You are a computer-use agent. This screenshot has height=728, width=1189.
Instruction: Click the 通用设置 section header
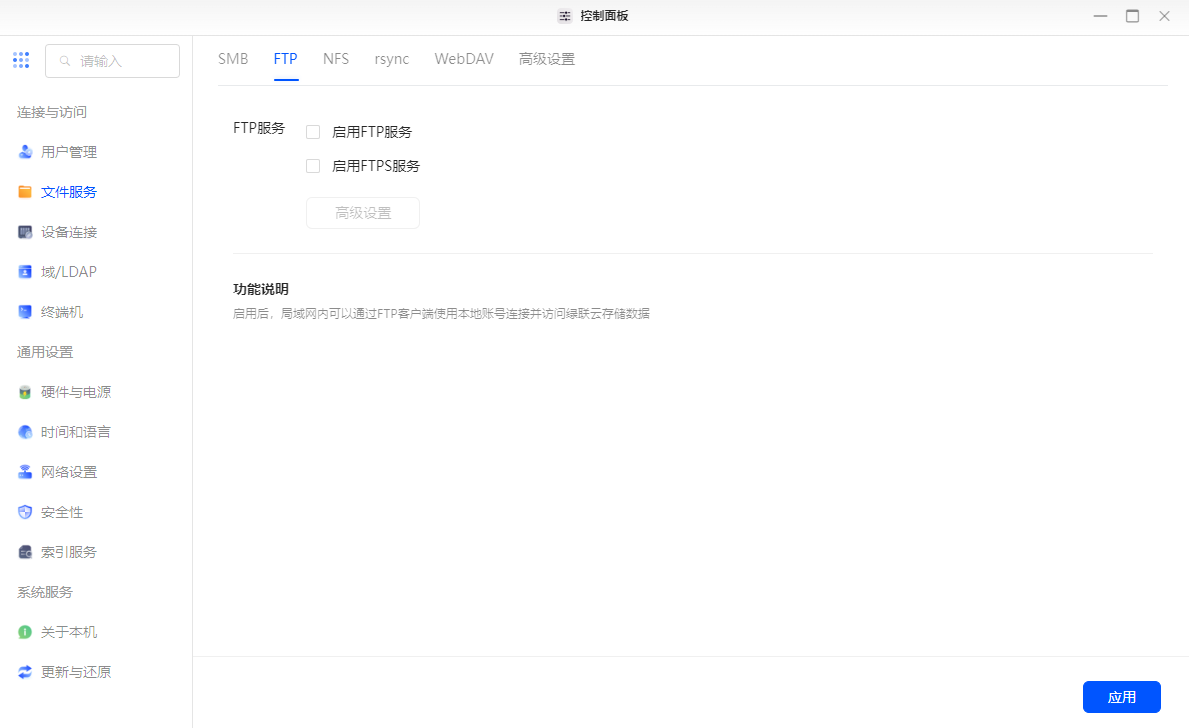click(45, 352)
